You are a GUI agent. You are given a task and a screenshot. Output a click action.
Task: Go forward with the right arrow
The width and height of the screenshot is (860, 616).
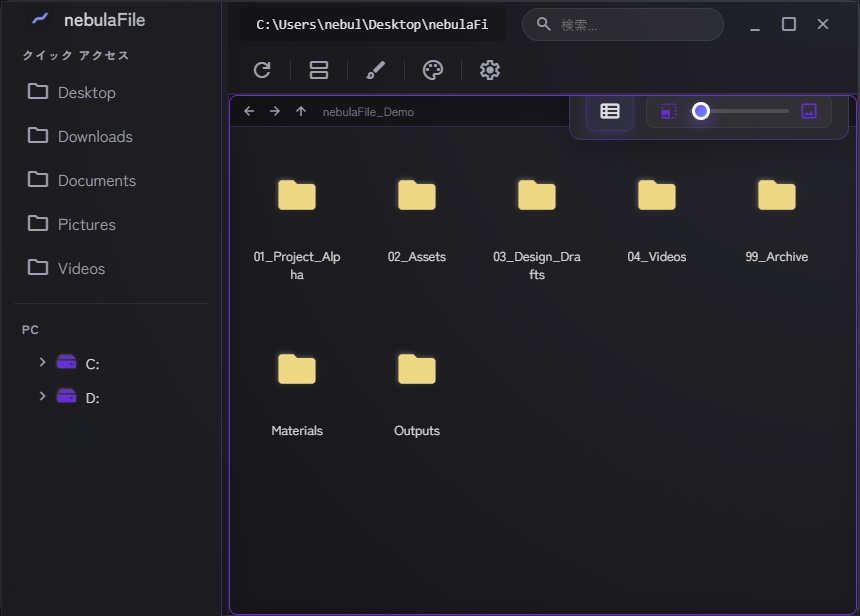275,111
